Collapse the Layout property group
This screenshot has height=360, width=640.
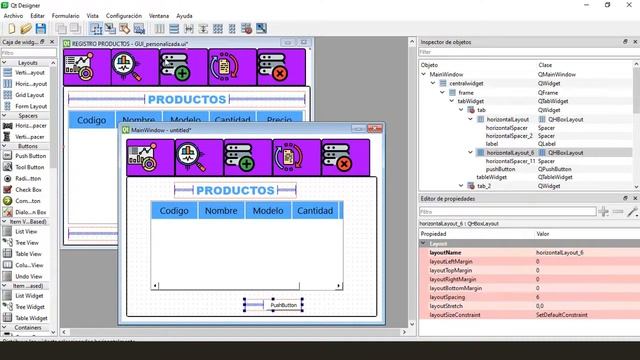pos(423,243)
